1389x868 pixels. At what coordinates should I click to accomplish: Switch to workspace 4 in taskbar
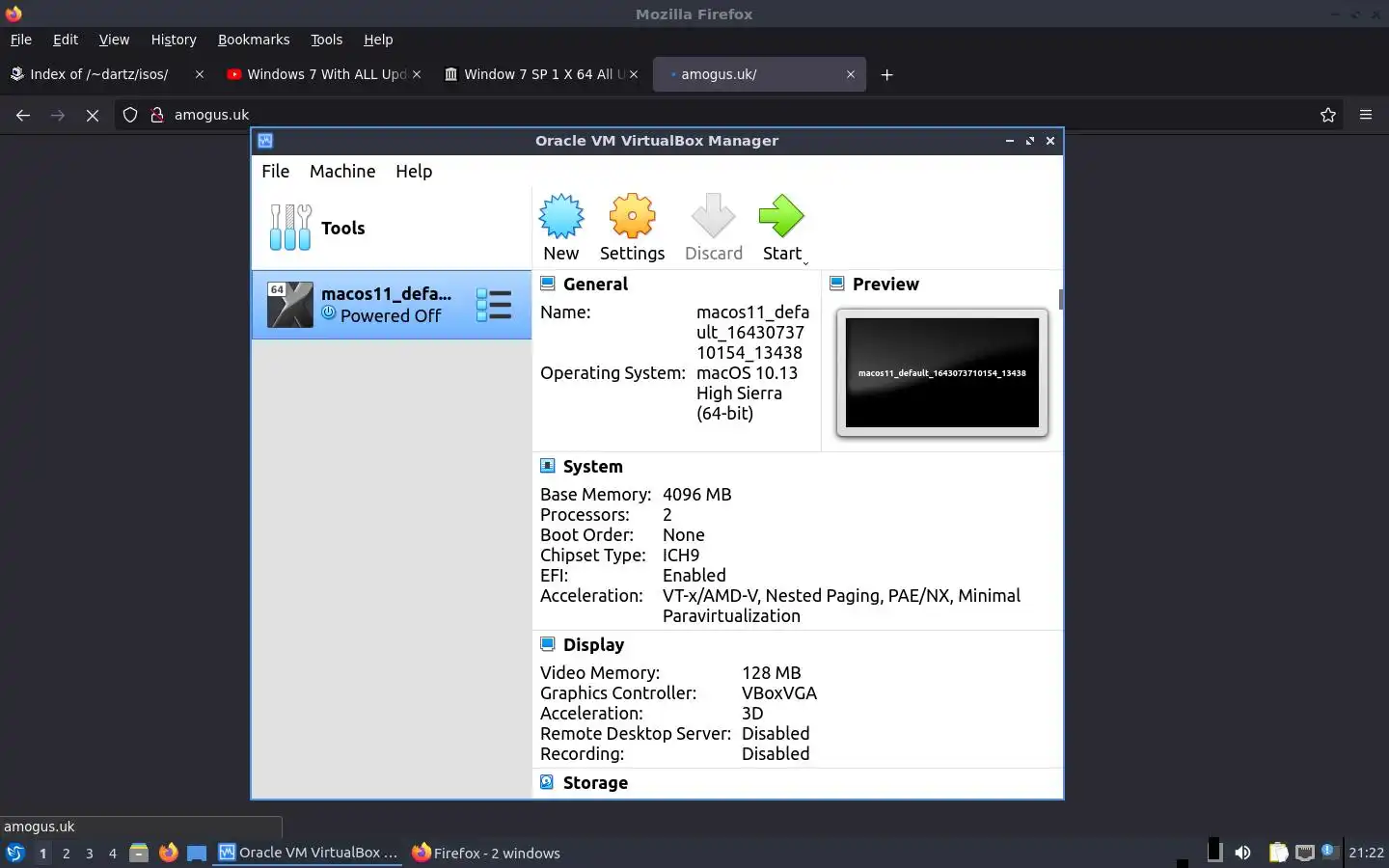112,853
